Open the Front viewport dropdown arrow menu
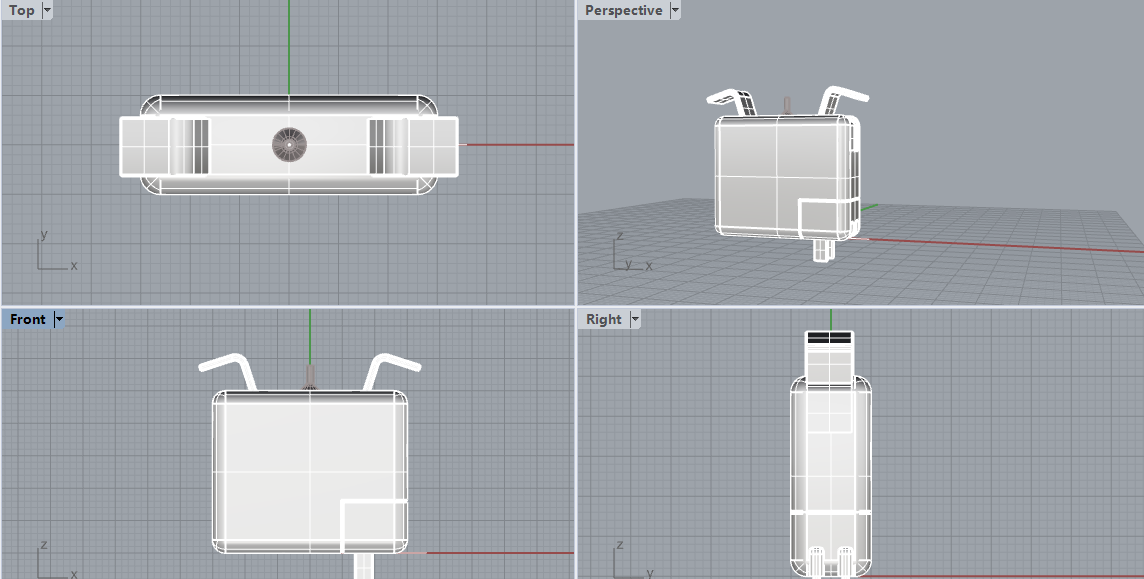This screenshot has width=1144, height=579. [59, 319]
